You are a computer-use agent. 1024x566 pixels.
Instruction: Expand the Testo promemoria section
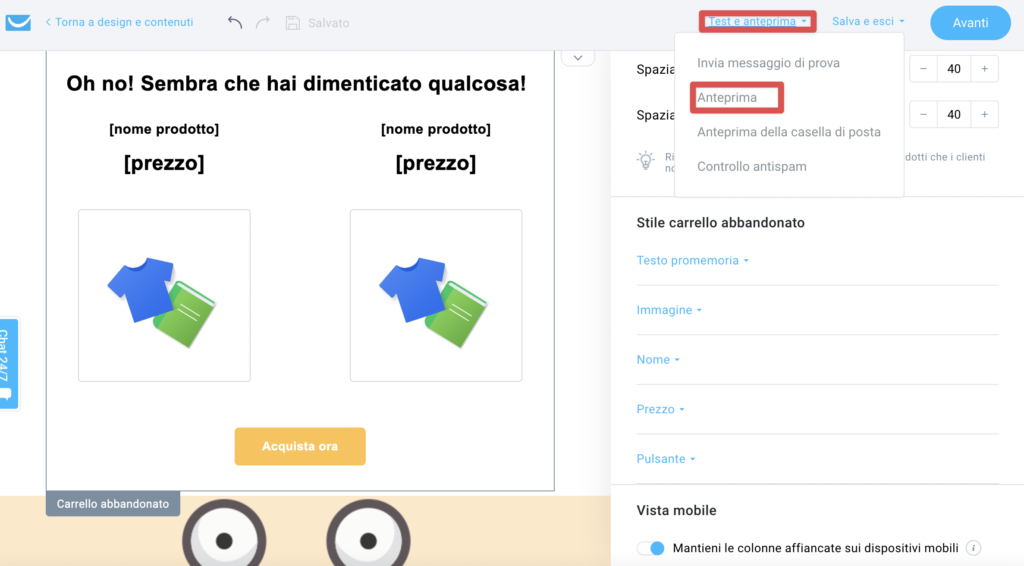click(x=692, y=260)
